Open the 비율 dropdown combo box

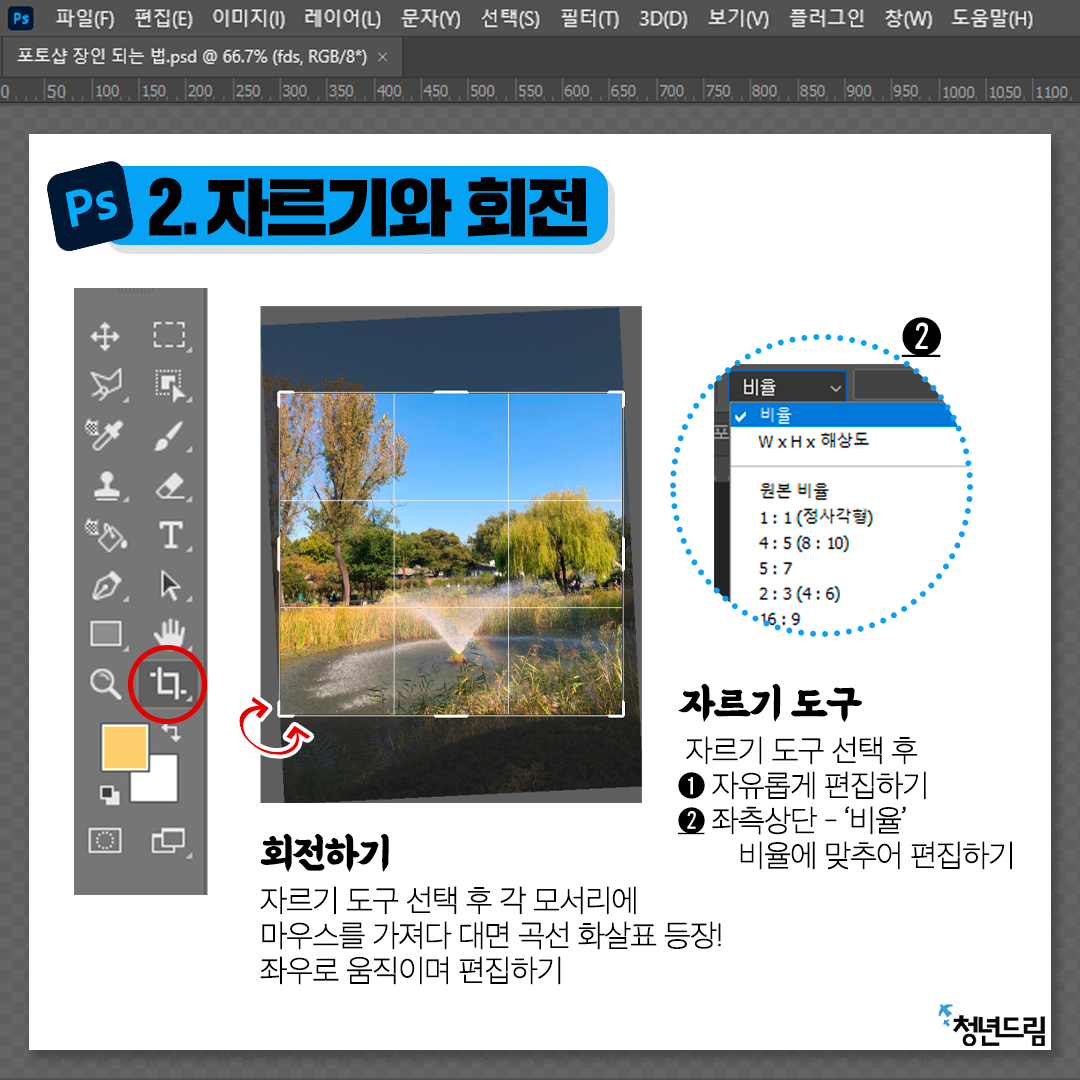(787, 387)
